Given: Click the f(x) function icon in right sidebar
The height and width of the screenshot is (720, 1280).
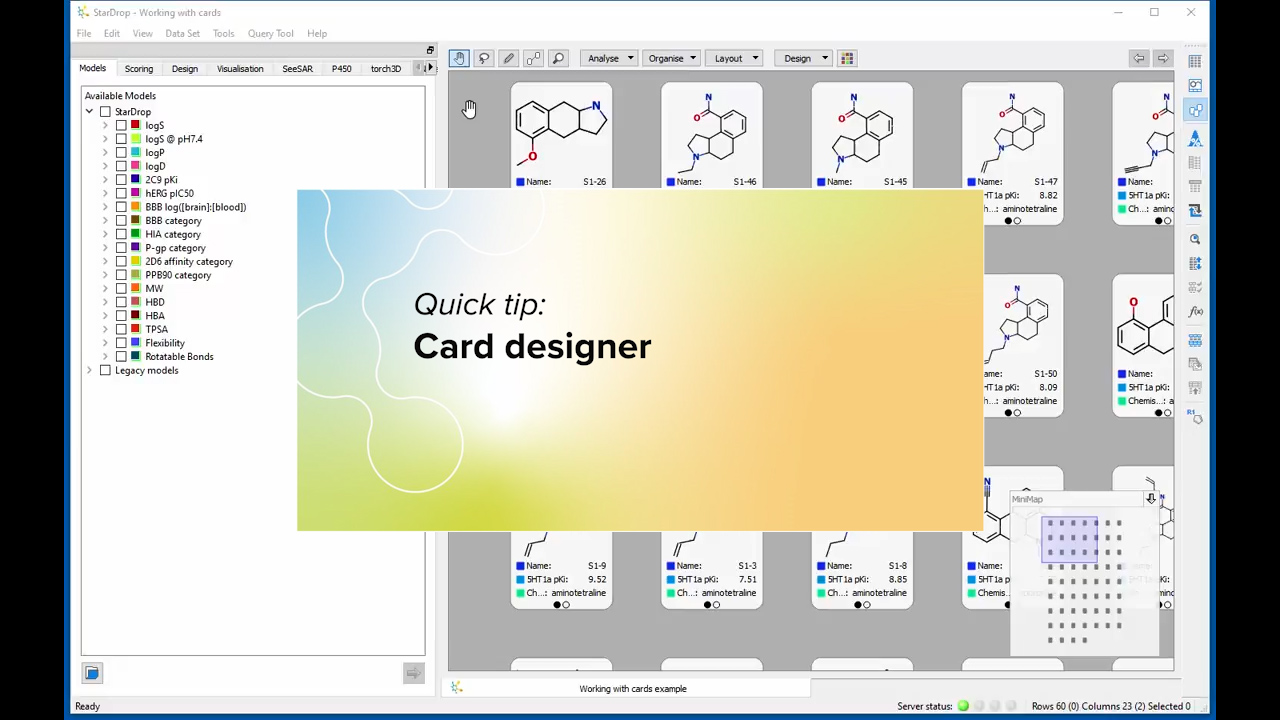Looking at the screenshot, I should coord(1195,311).
